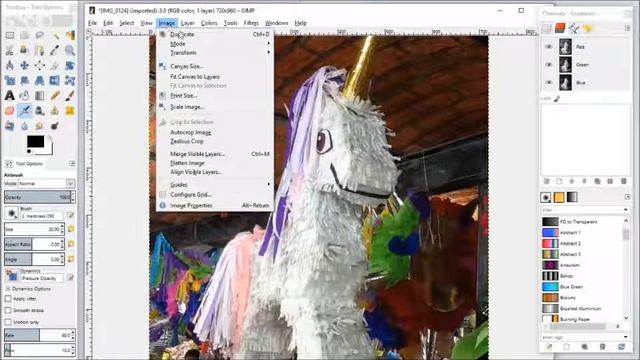
Task: Expand the Dynamics Options section
Action: click(x=8, y=289)
